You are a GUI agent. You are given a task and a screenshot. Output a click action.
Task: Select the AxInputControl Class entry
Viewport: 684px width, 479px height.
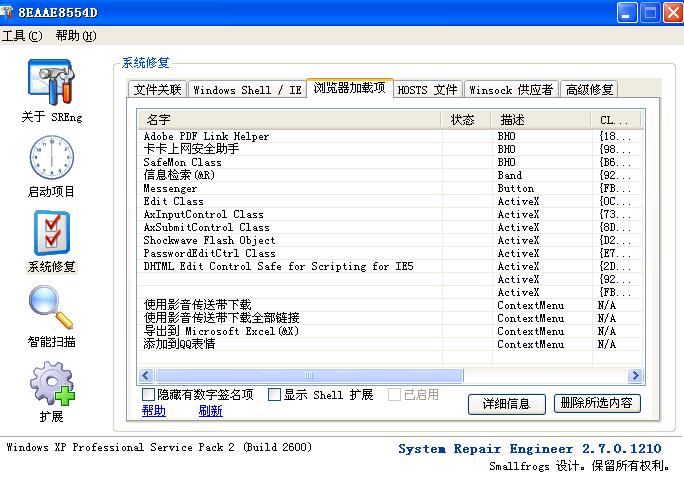point(390,214)
